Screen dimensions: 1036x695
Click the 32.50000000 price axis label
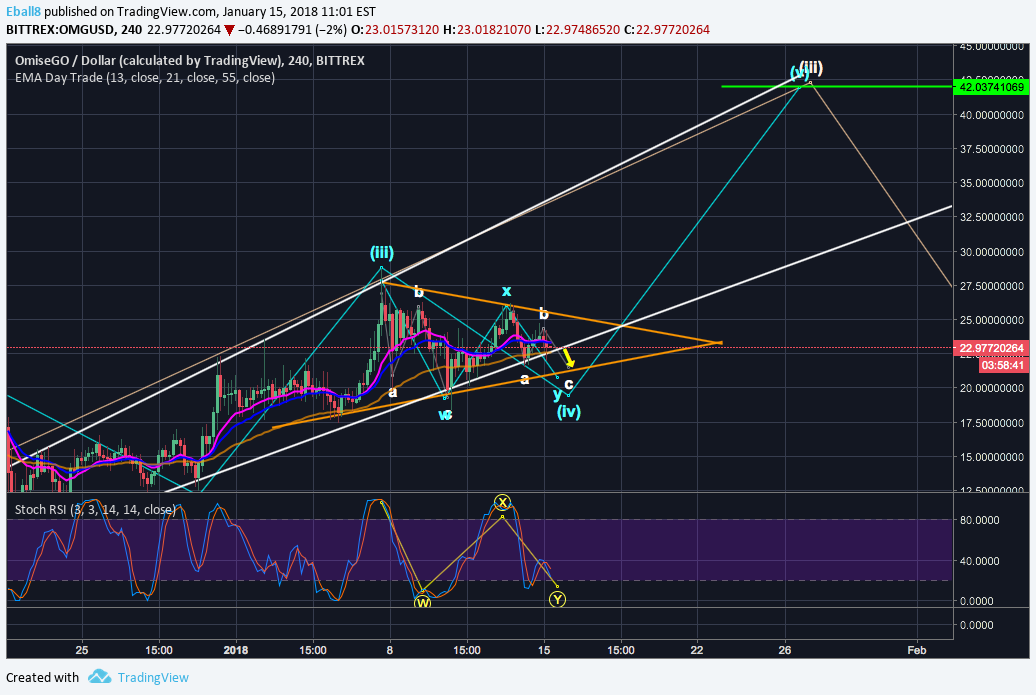pyautogui.click(x=992, y=217)
